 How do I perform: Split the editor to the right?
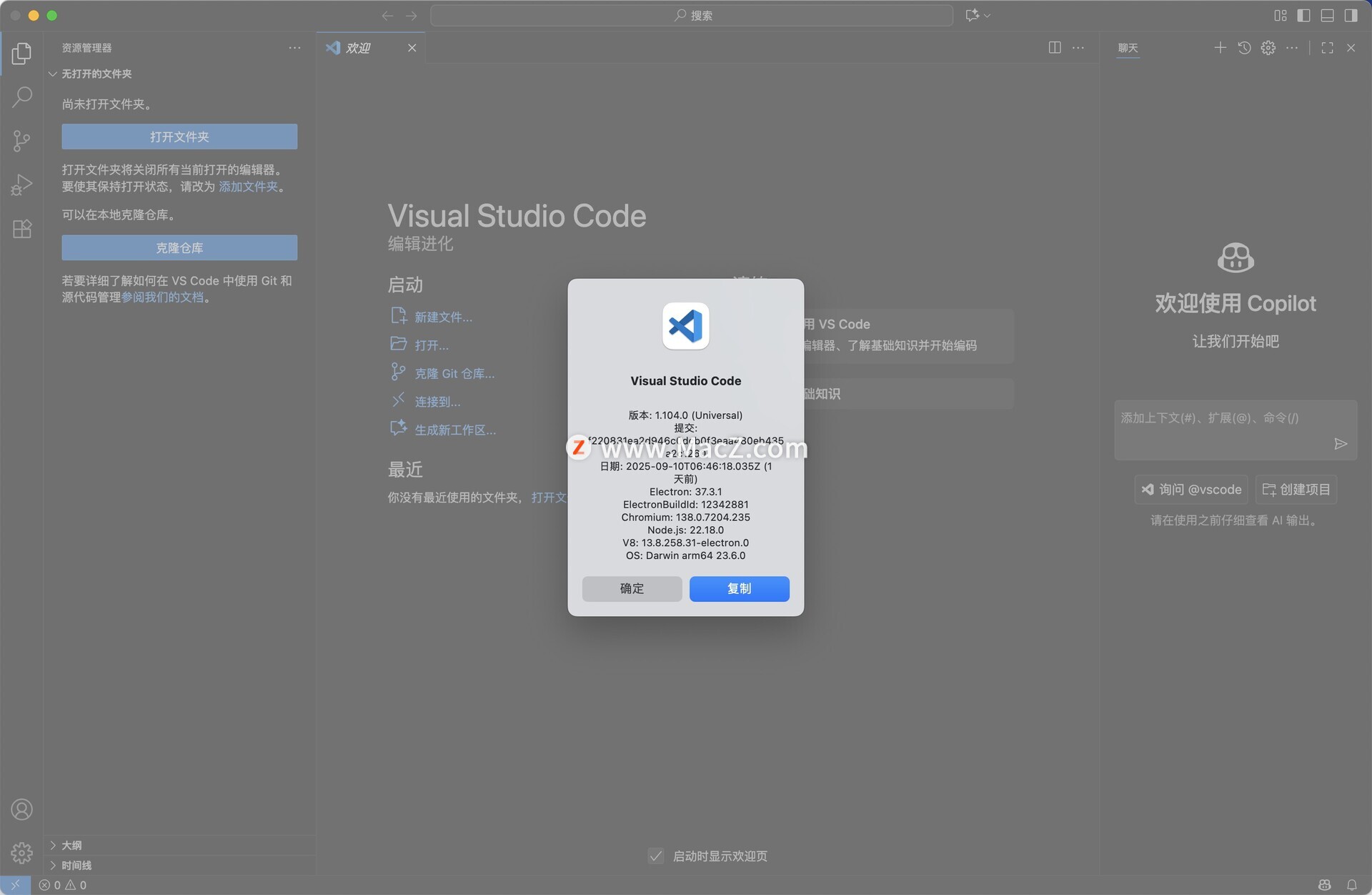[1055, 48]
